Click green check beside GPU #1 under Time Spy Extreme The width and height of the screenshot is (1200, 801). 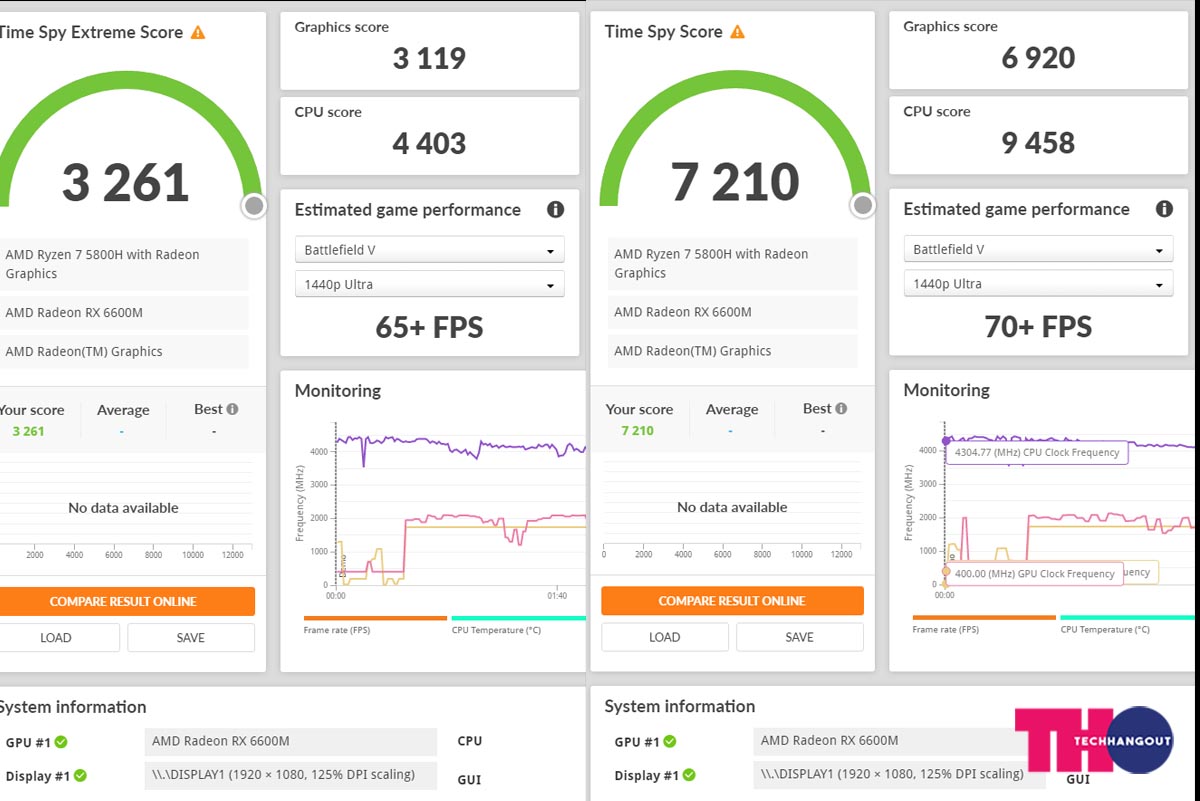pos(61,742)
